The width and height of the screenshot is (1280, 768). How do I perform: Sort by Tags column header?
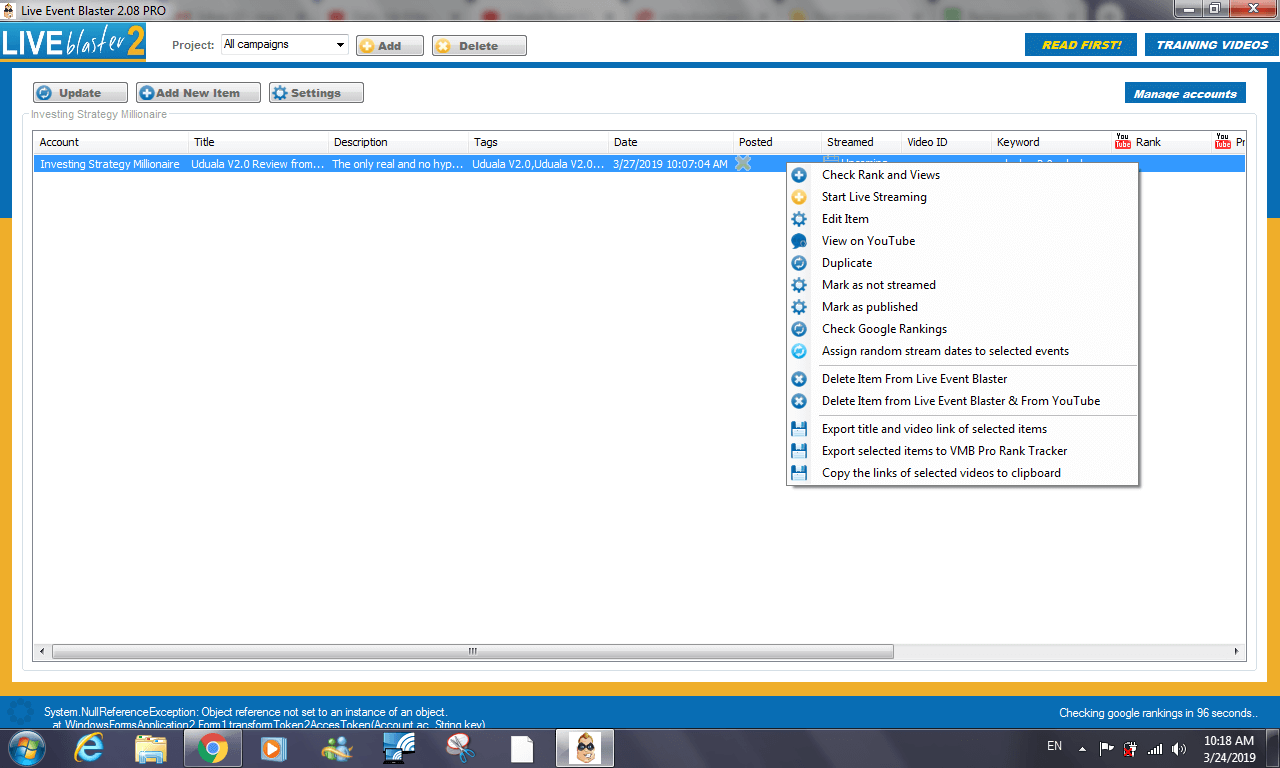click(539, 142)
